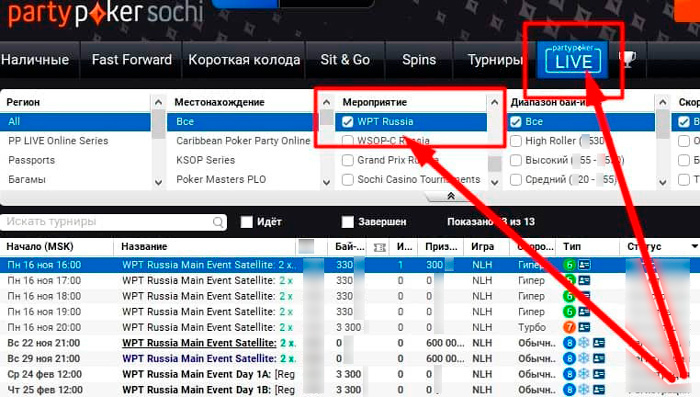The height and width of the screenshot is (397, 700).
Task: Check the WSOP-C Russia checkbox
Action: [x=348, y=141]
